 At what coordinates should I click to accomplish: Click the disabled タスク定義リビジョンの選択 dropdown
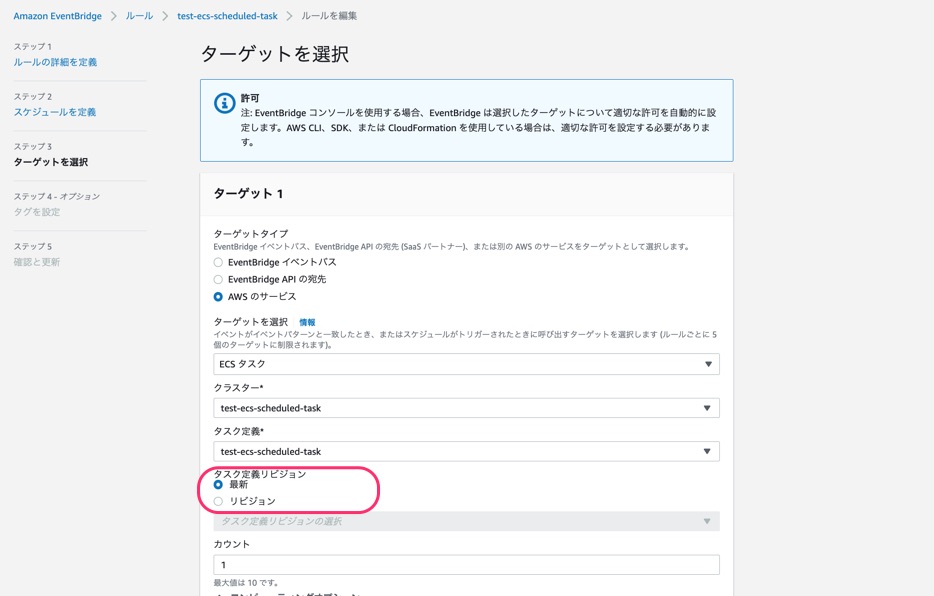point(466,521)
